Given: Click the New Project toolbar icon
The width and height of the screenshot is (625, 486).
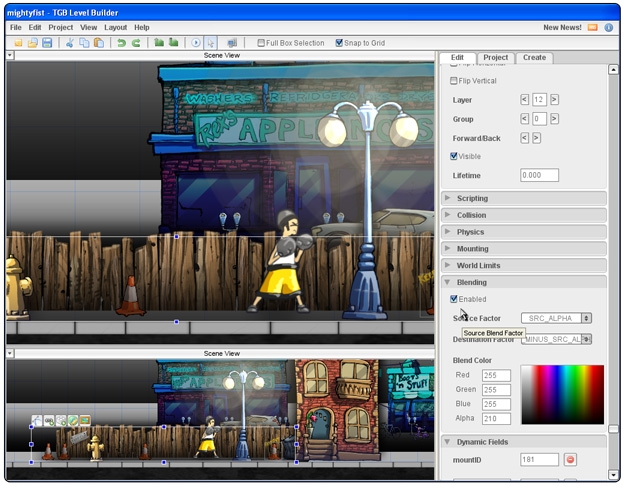Looking at the screenshot, I should coord(18,43).
